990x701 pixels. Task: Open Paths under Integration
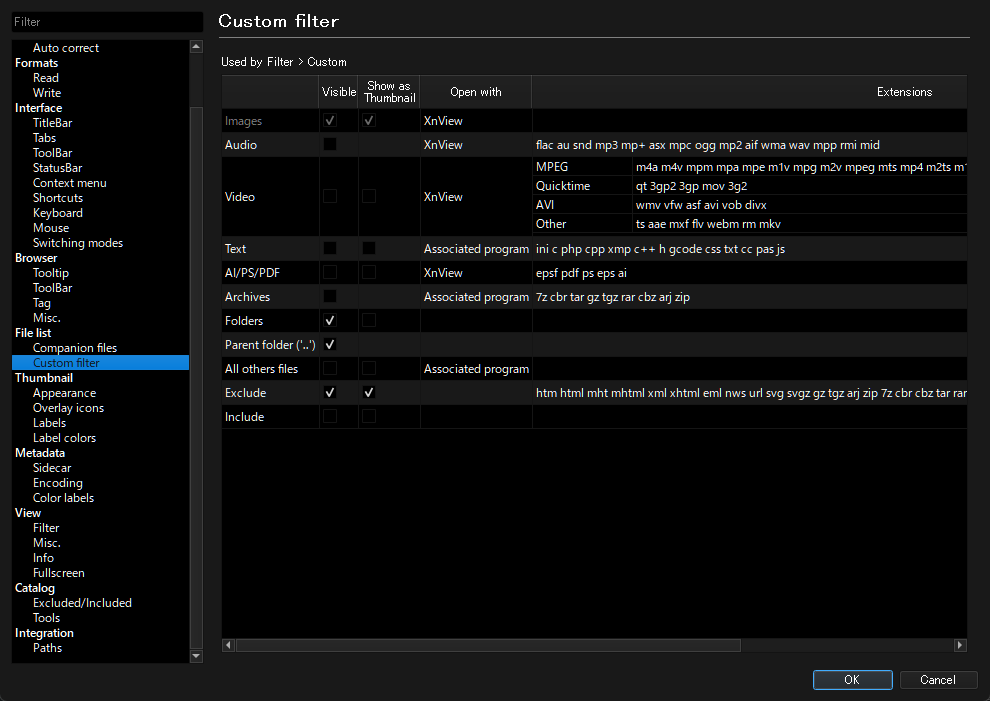pyautogui.click(x=47, y=648)
